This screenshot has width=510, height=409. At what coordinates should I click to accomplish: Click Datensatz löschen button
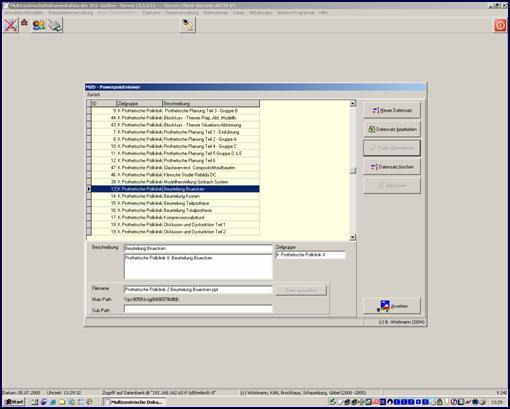click(392, 167)
